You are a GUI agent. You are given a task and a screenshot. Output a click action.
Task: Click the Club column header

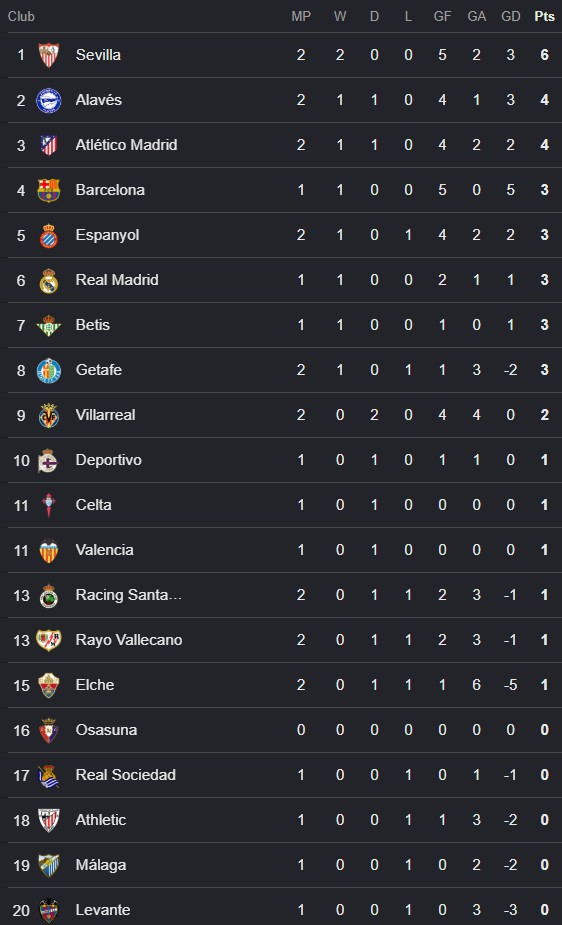[21, 17]
